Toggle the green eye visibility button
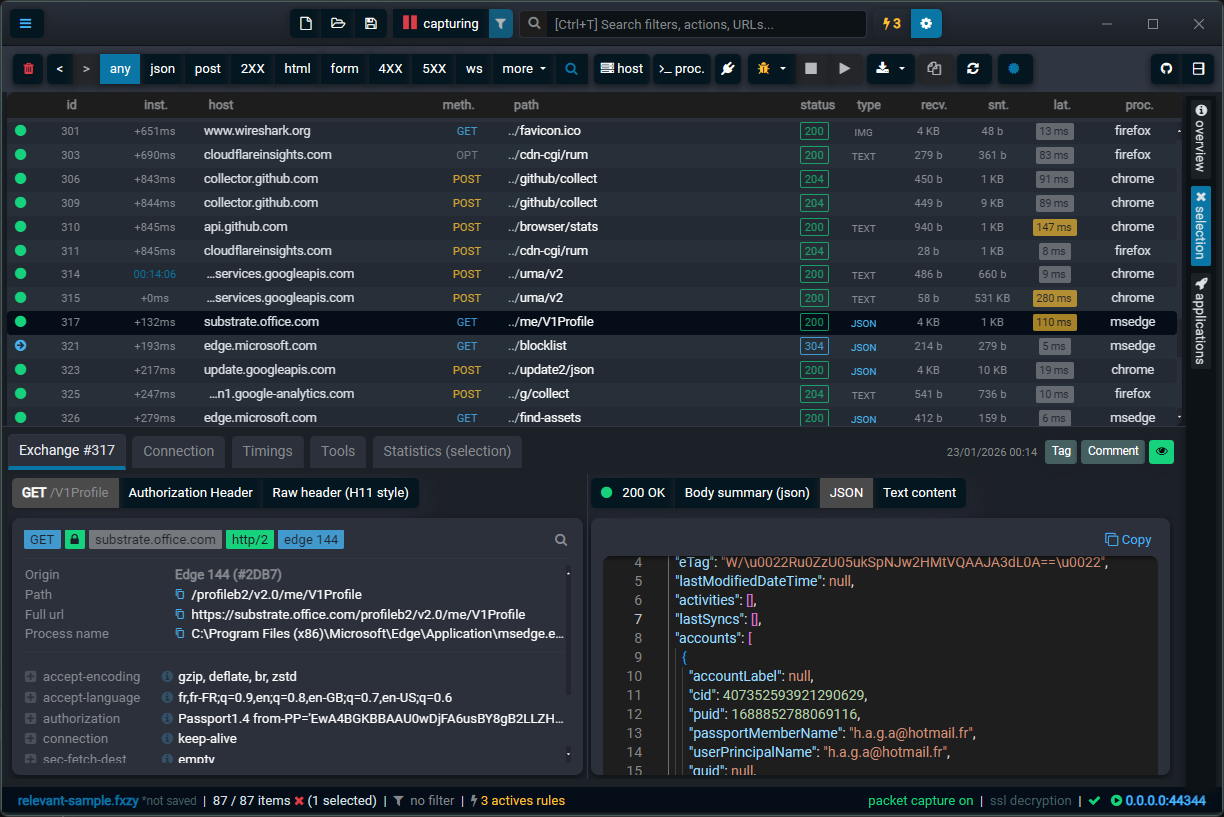The height and width of the screenshot is (817, 1224). tap(1161, 452)
